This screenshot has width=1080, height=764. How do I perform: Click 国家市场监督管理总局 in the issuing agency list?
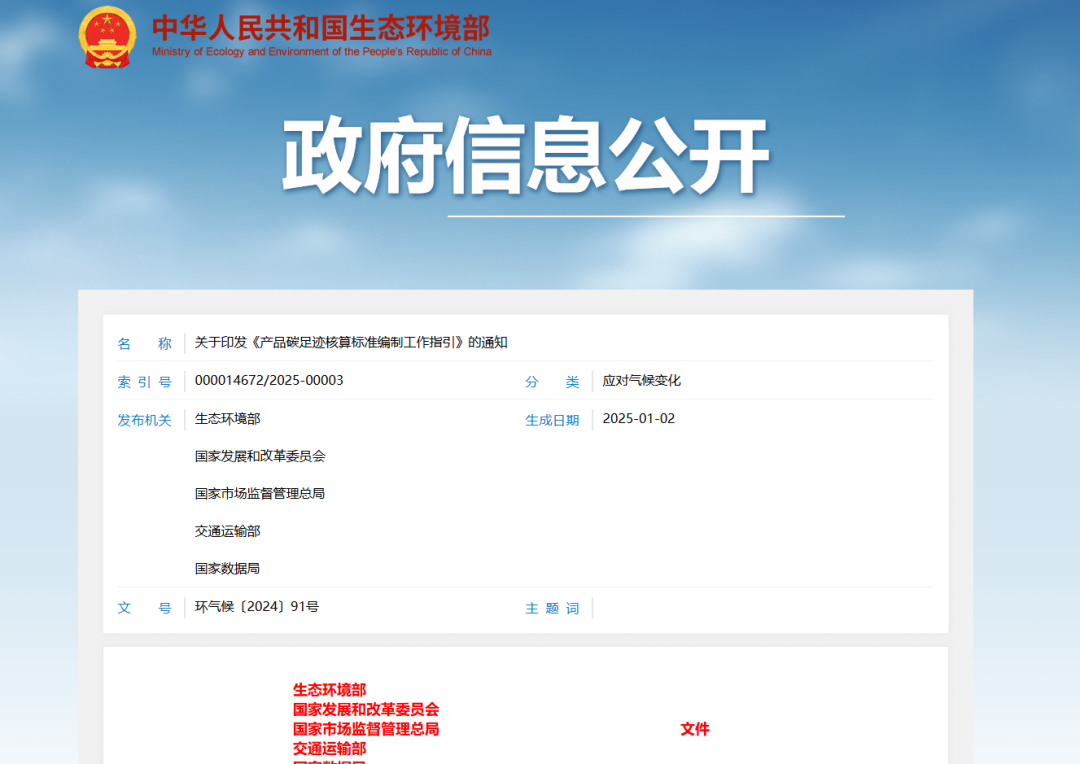(x=260, y=494)
